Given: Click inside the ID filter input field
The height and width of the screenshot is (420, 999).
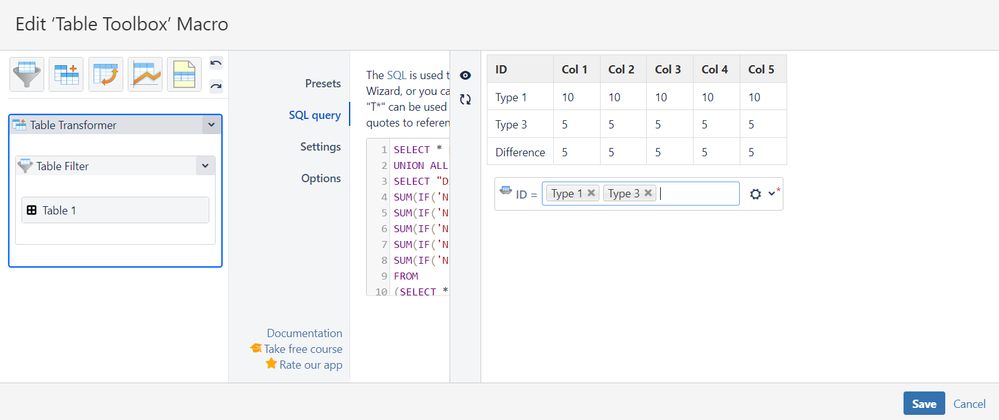Looking at the screenshot, I should click(x=698, y=194).
